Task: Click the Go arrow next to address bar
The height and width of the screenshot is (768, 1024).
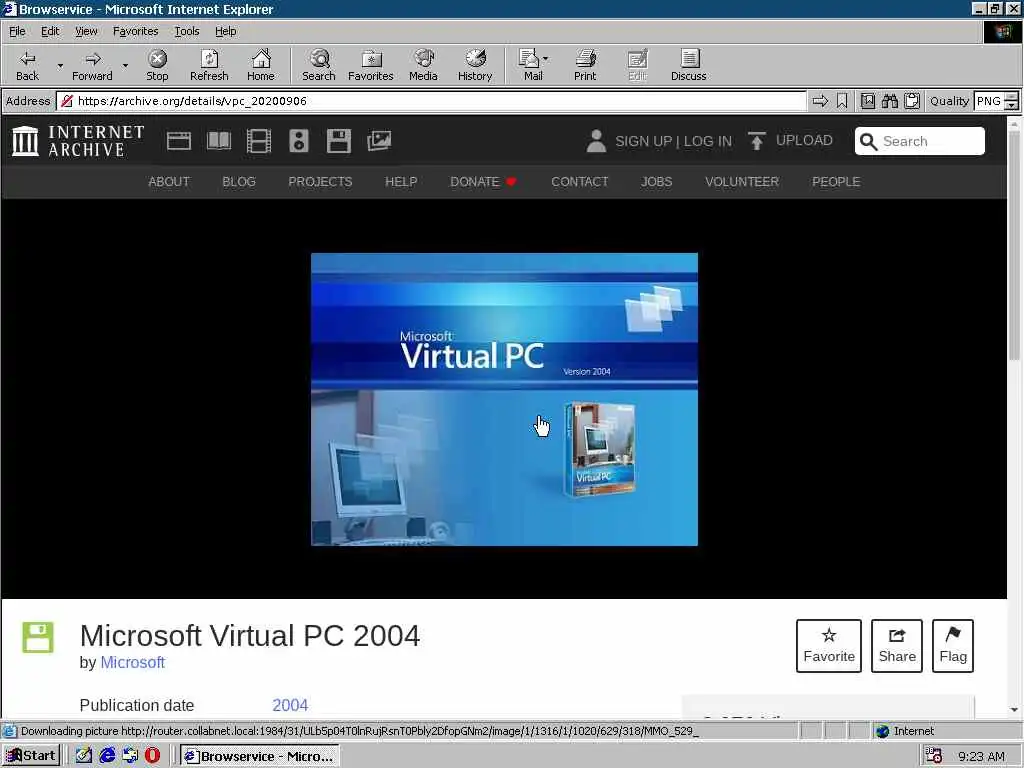Action: pyautogui.click(x=820, y=101)
